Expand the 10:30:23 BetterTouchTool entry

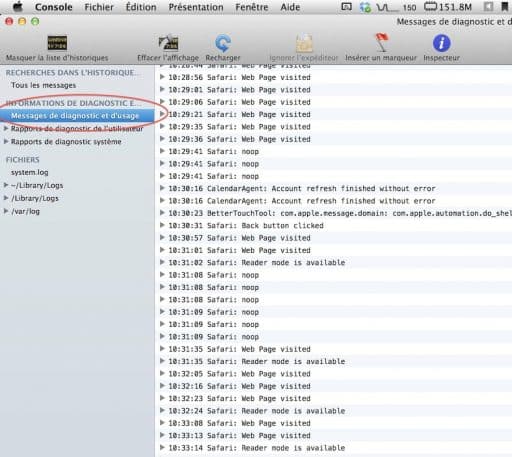[x=162, y=213]
